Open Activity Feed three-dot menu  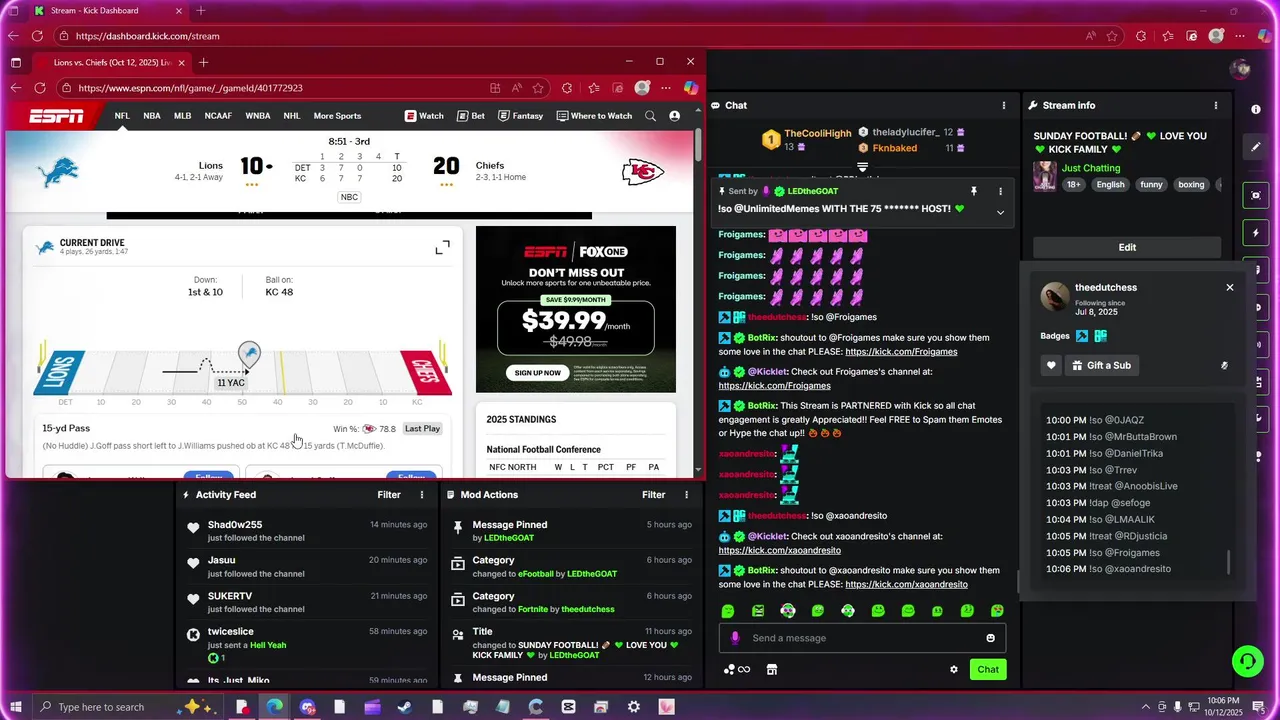pos(422,495)
